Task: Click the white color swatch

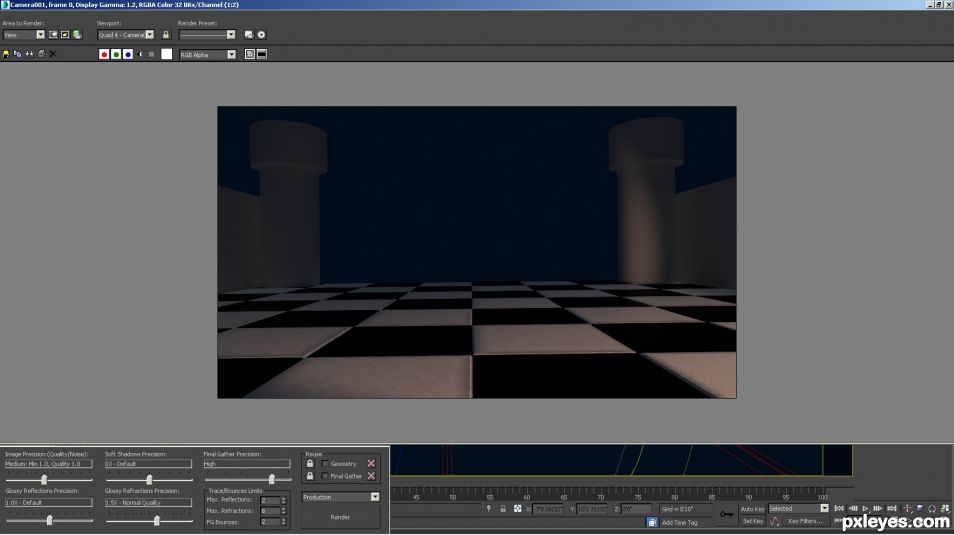Action: 167,54
